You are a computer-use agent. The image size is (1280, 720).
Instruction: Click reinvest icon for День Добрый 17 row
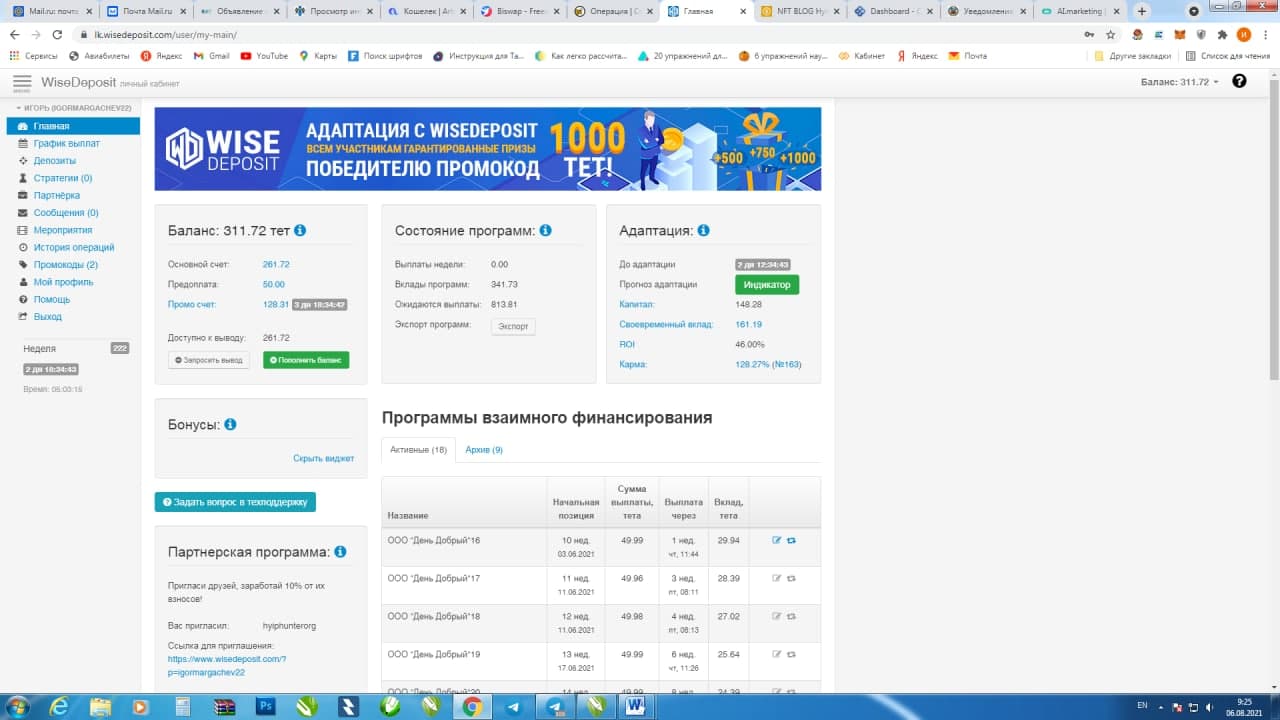[x=791, y=578]
